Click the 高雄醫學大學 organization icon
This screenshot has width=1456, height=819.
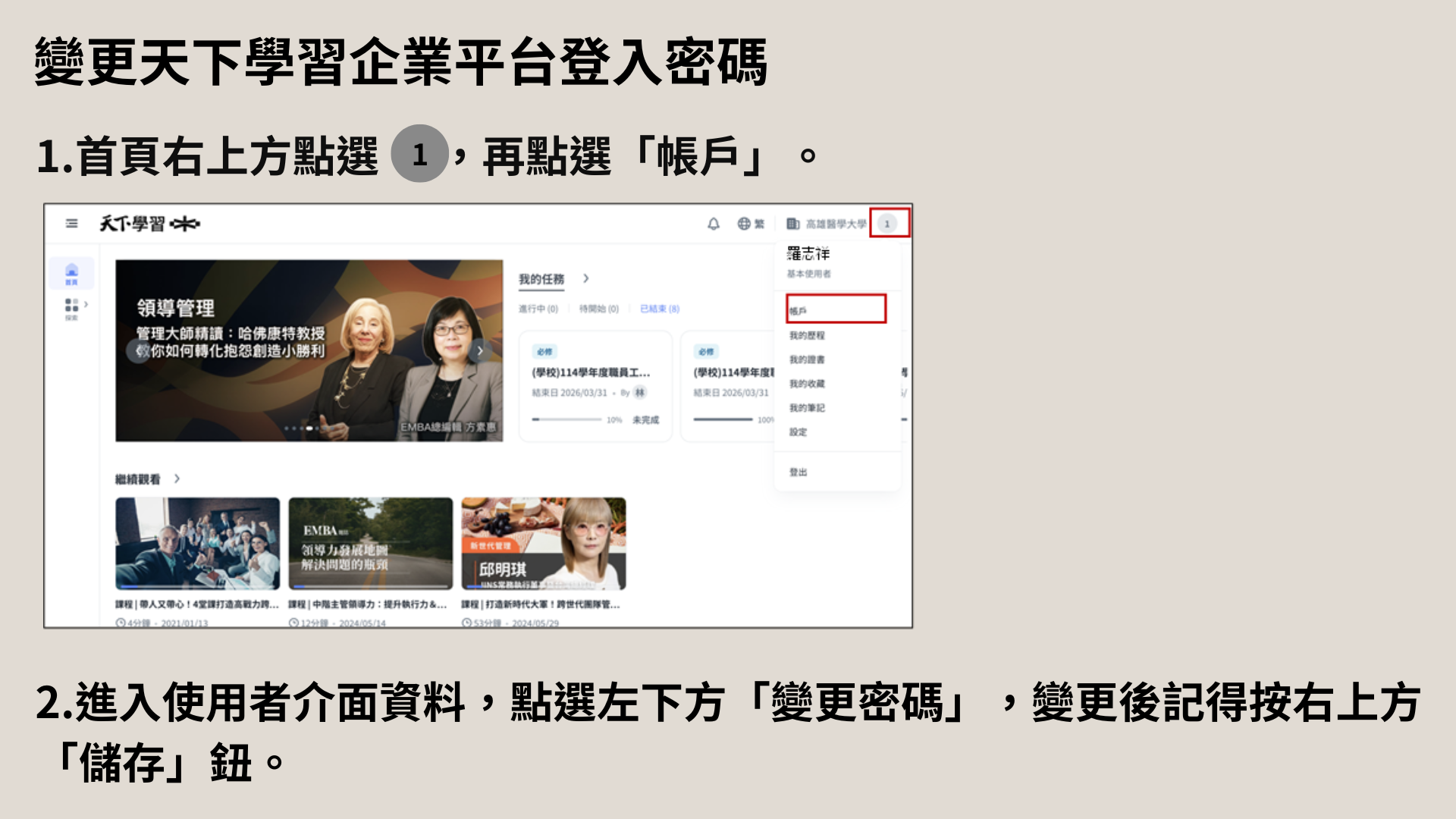[x=793, y=224]
